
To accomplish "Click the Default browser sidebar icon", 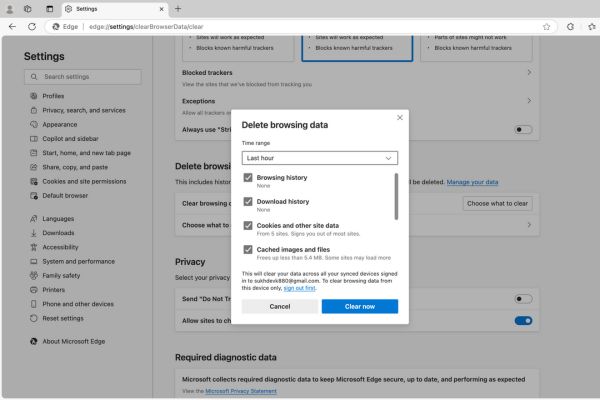I will [x=34, y=196].
